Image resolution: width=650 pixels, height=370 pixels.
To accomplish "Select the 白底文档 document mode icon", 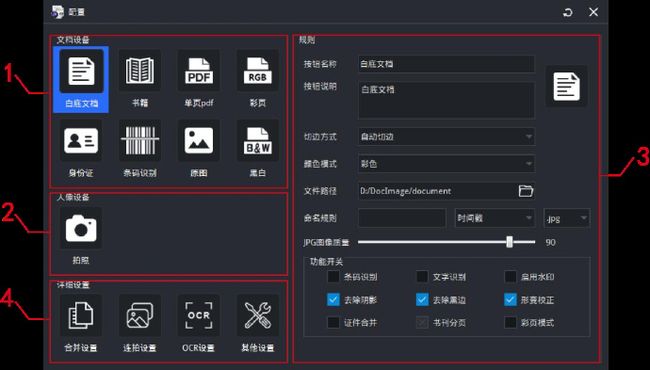I will click(81, 71).
